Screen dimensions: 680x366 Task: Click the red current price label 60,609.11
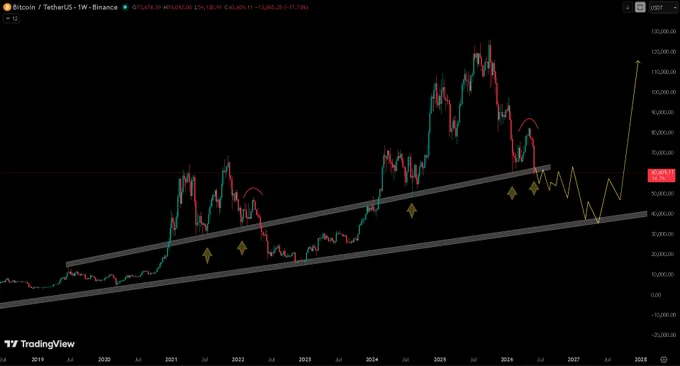[661, 175]
